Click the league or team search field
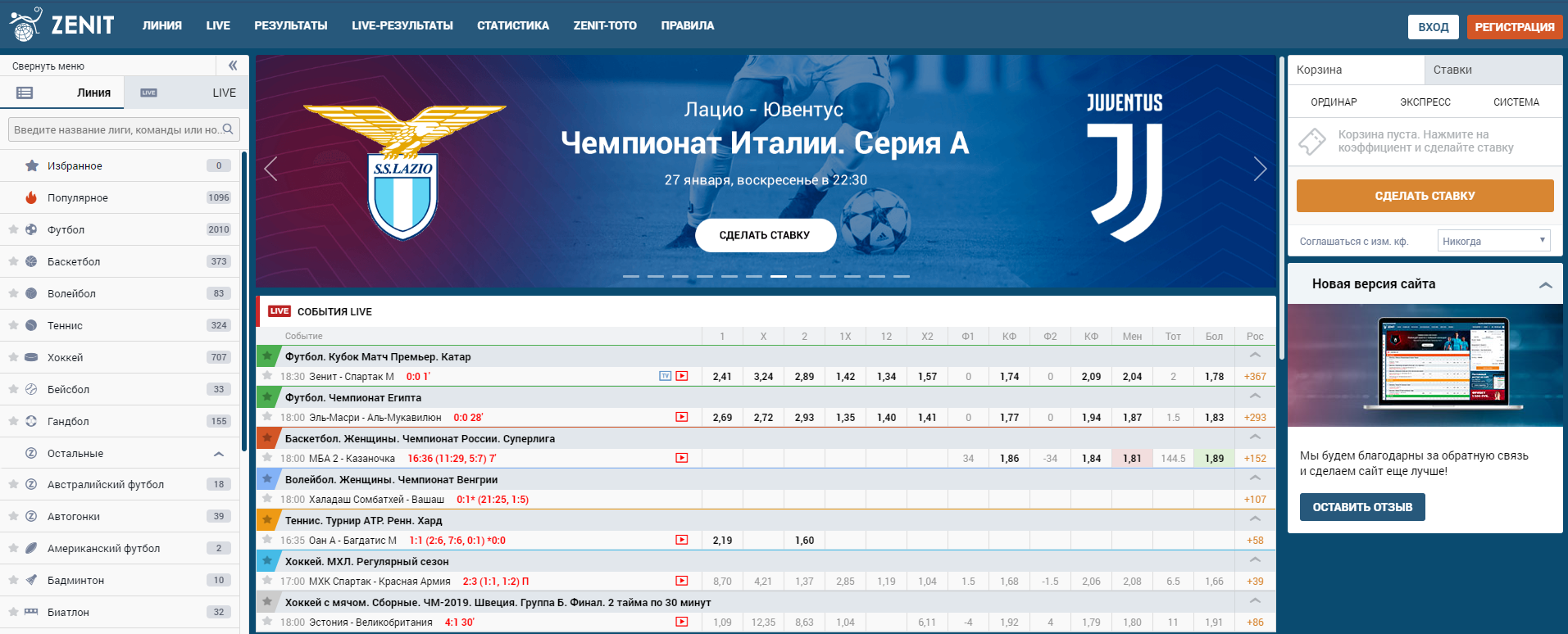1568x634 pixels. [x=115, y=129]
